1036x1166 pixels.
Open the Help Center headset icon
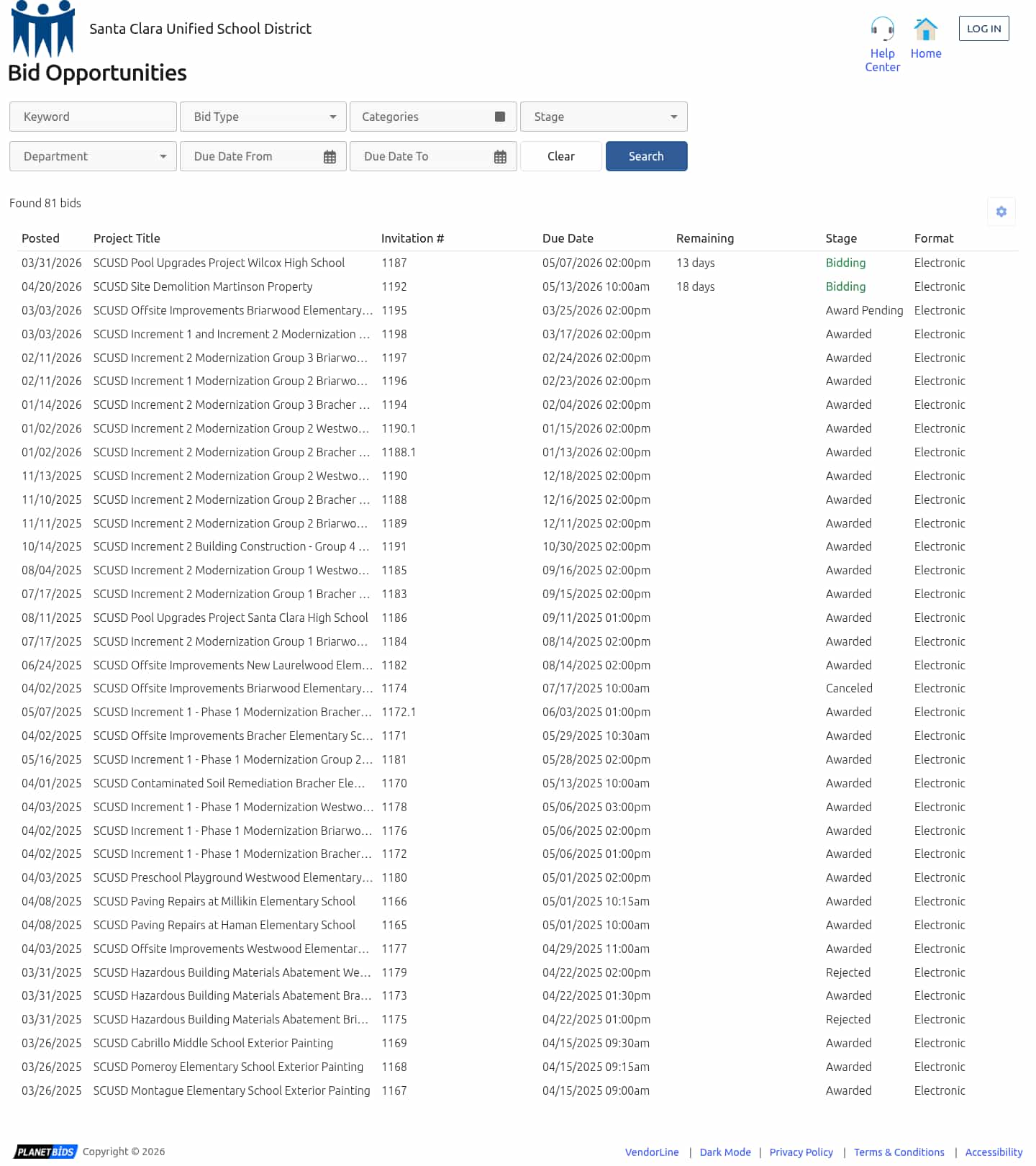click(882, 30)
